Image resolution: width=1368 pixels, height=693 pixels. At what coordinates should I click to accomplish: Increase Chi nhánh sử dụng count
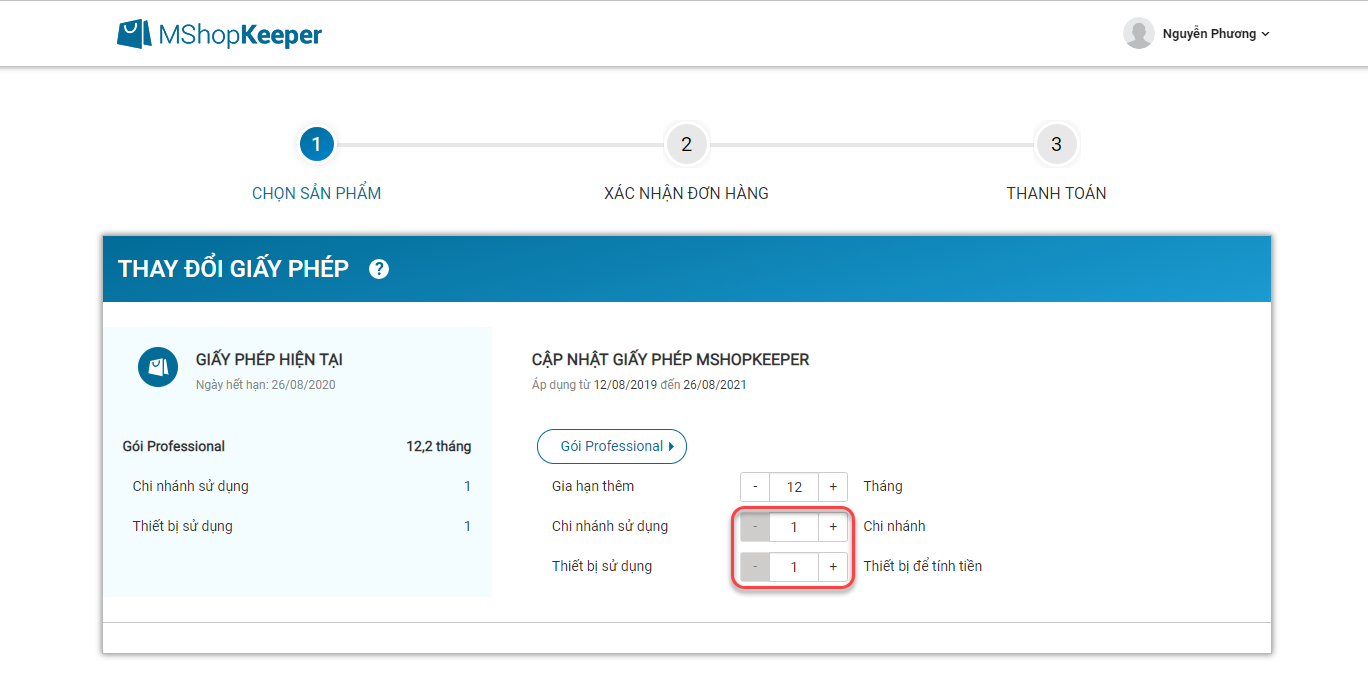point(833,527)
